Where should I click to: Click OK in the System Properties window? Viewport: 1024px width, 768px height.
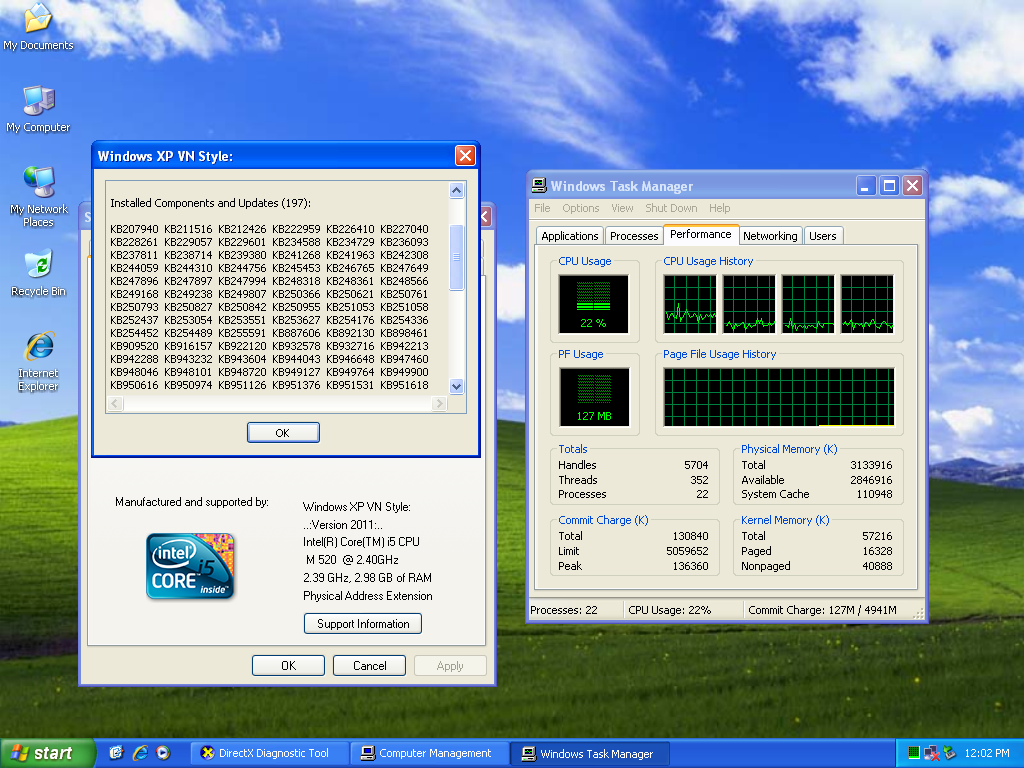point(288,665)
